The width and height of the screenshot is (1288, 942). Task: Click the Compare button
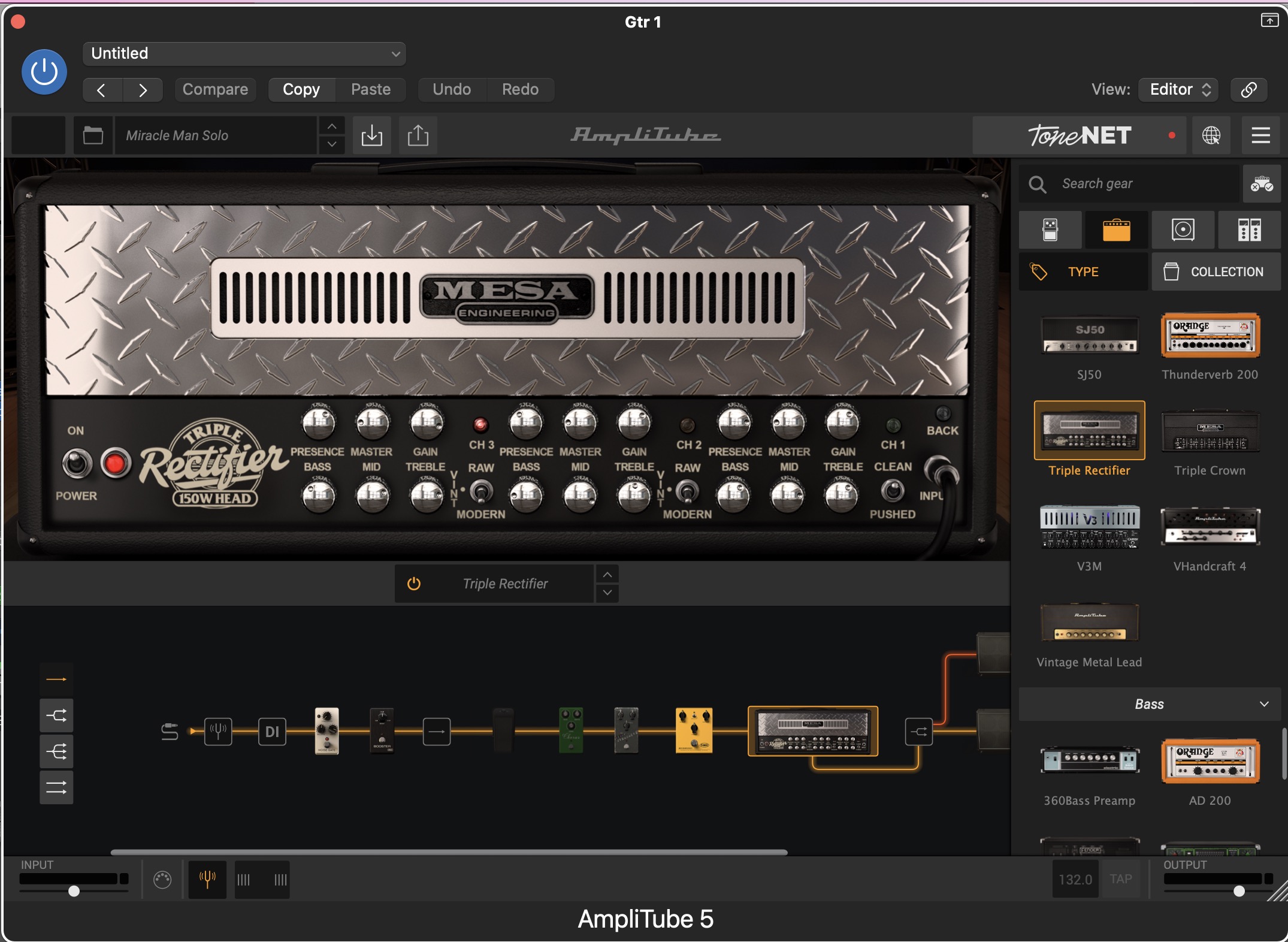[x=215, y=90]
